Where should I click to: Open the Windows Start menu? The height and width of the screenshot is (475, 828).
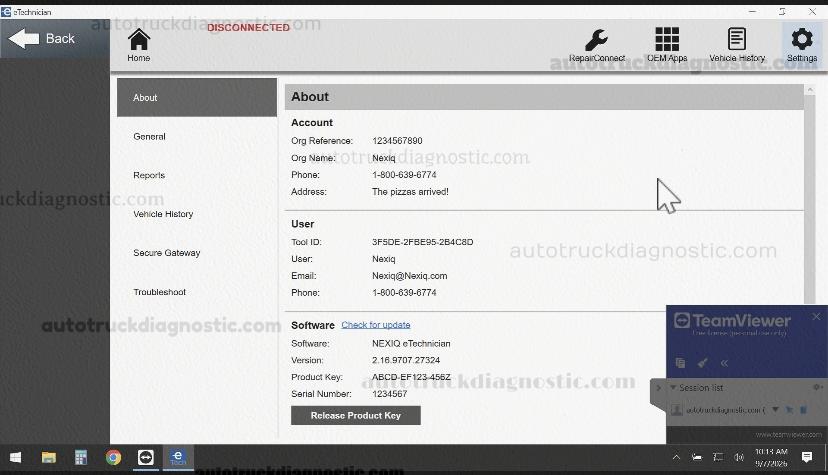click(x=15, y=458)
